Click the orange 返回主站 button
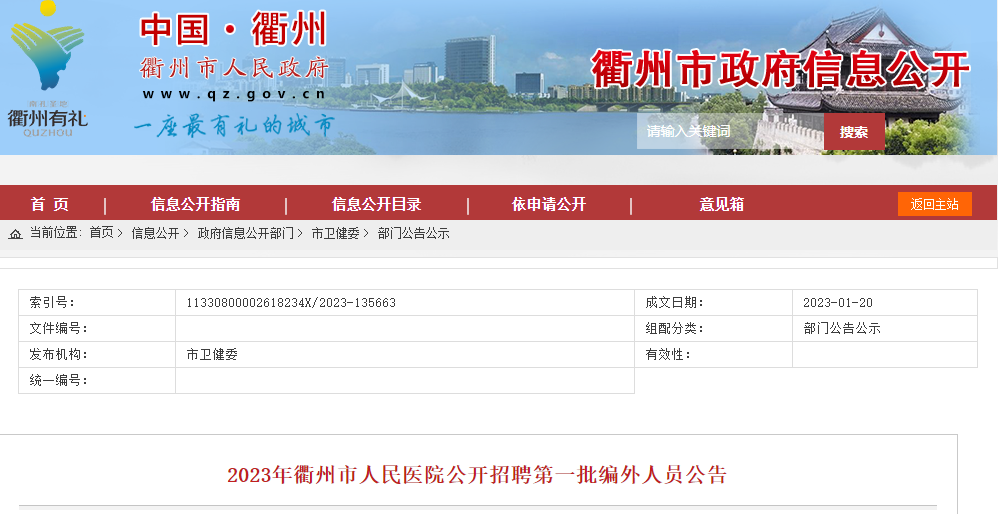The width and height of the screenshot is (998, 514). 934,204
